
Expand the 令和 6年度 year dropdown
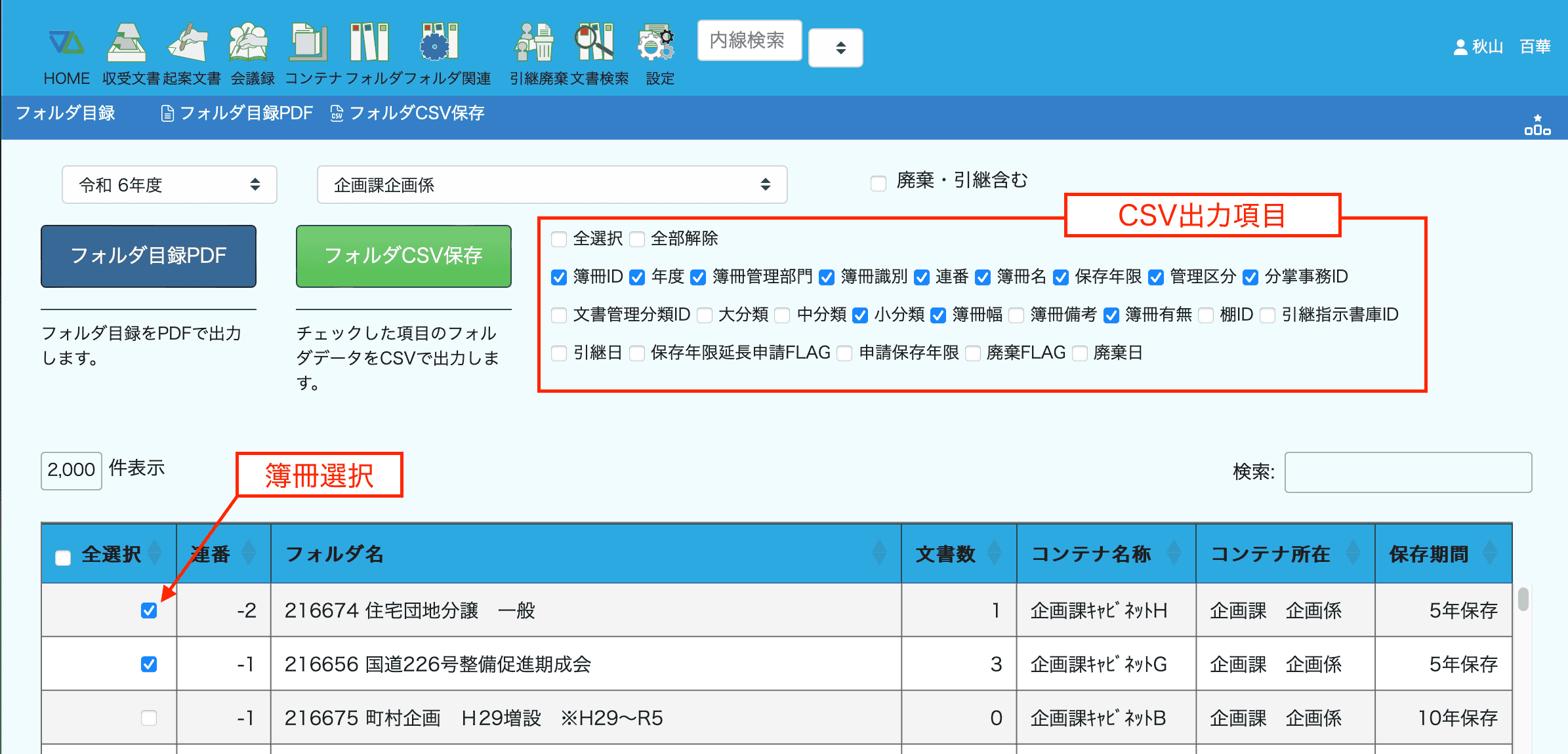(169, 185)
